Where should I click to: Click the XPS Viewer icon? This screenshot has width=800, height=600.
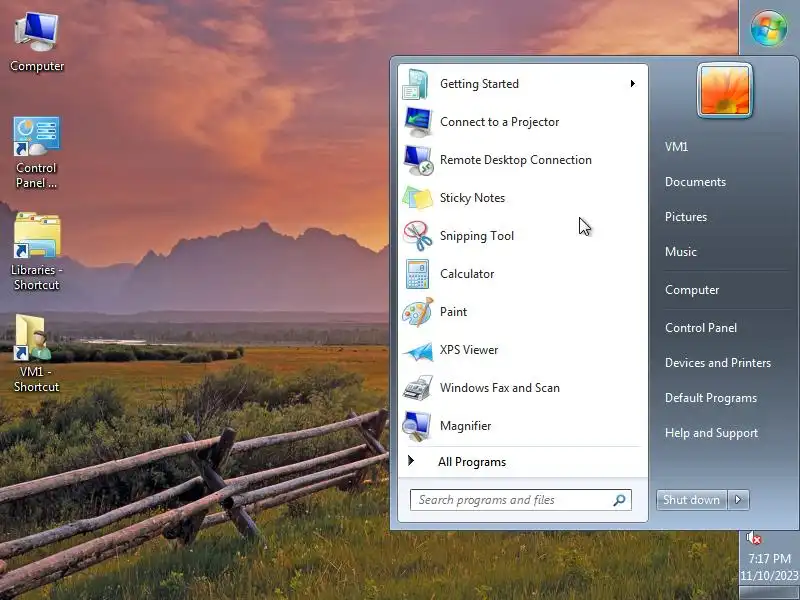pos(417,351)
